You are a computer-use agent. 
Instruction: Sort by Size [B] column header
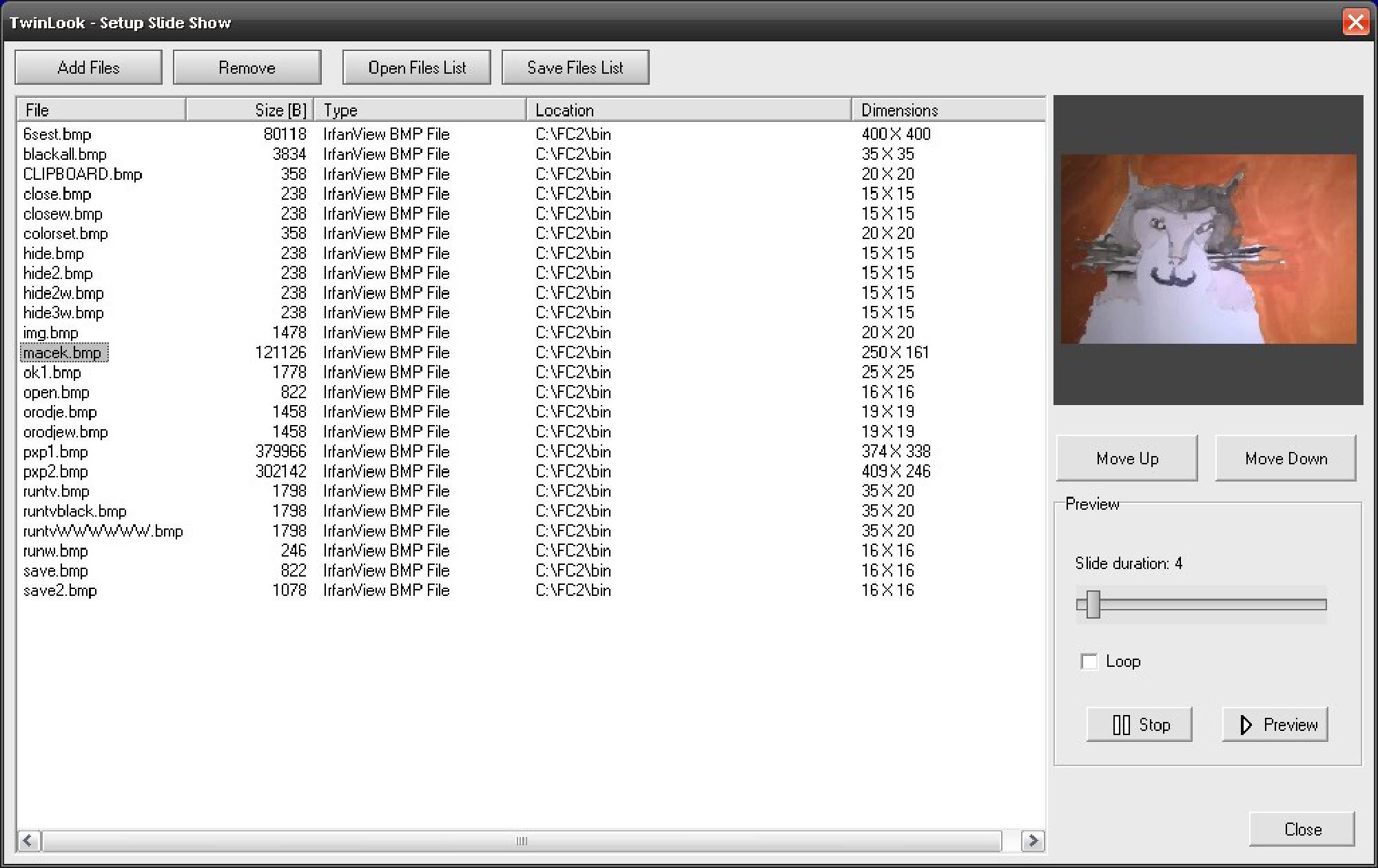click(x=249, y=110)
